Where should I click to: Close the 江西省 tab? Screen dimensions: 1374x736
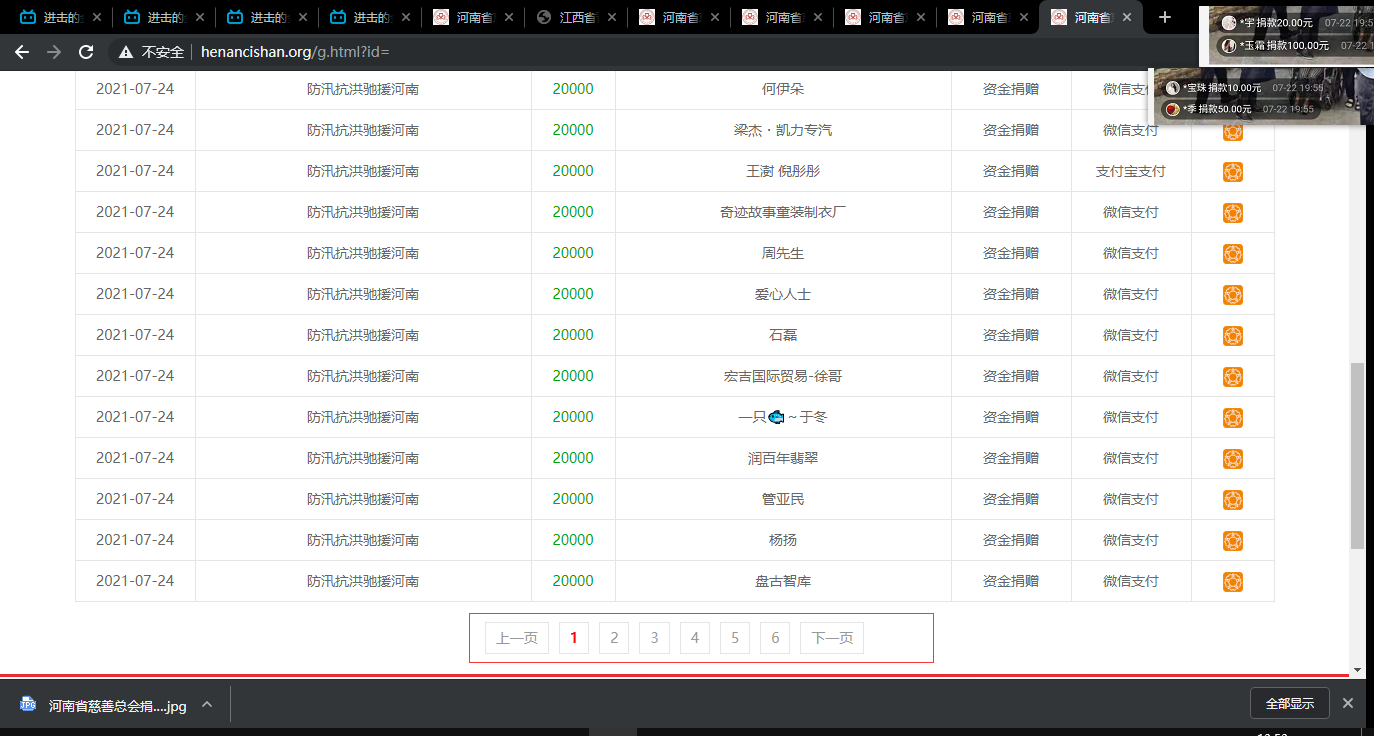612,17
